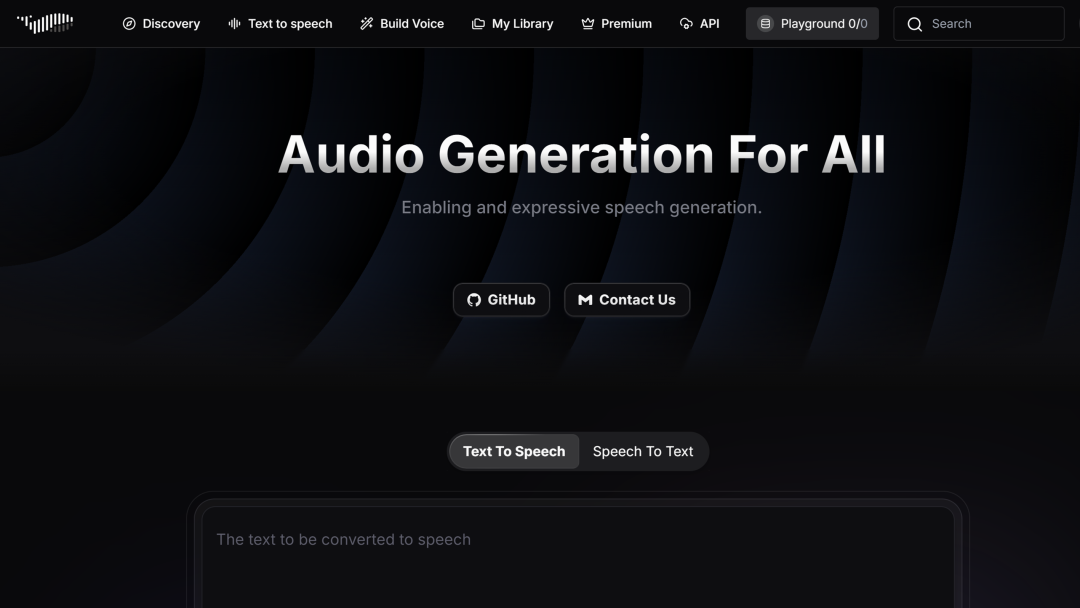Click into the text to be converted box
The image size is (1080, 608).
click(578, 558)
